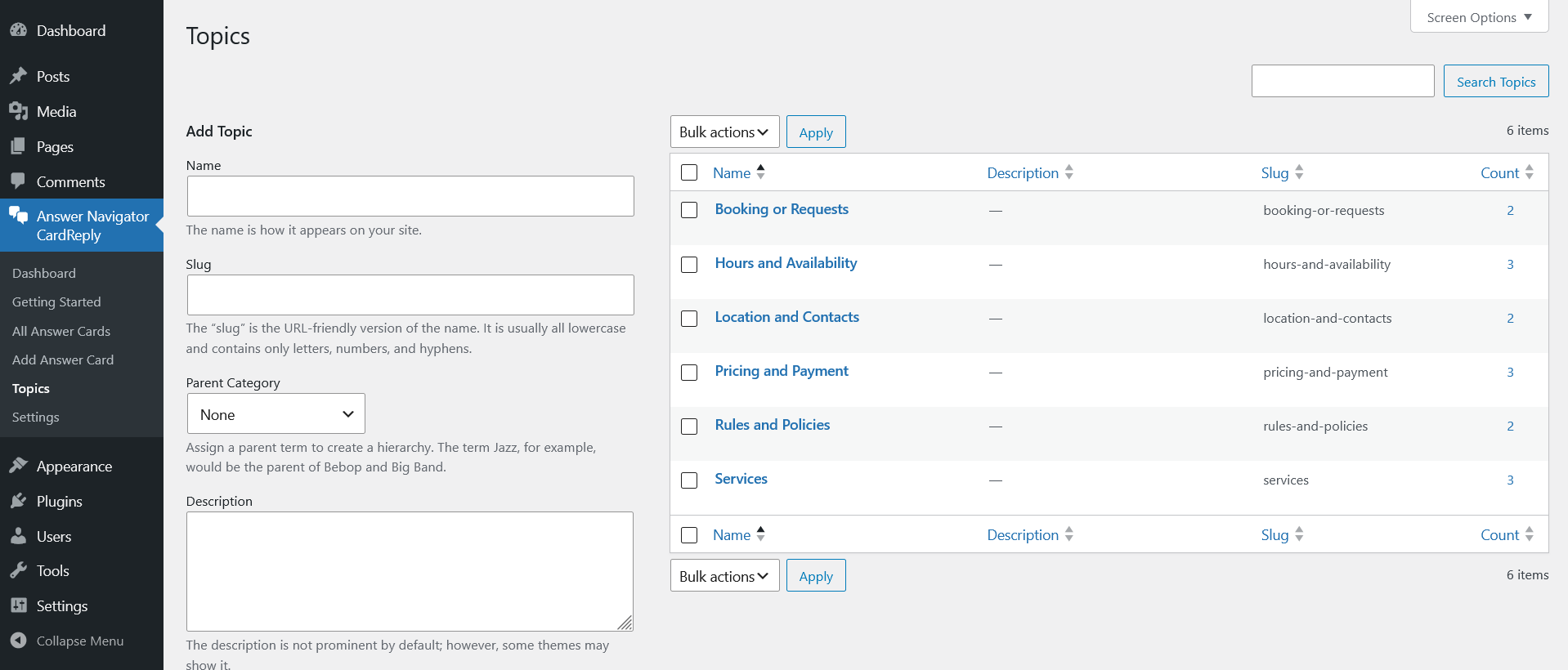Click the Pages icon
This screenshot has height=670, width=1568.
click(18, 146)
